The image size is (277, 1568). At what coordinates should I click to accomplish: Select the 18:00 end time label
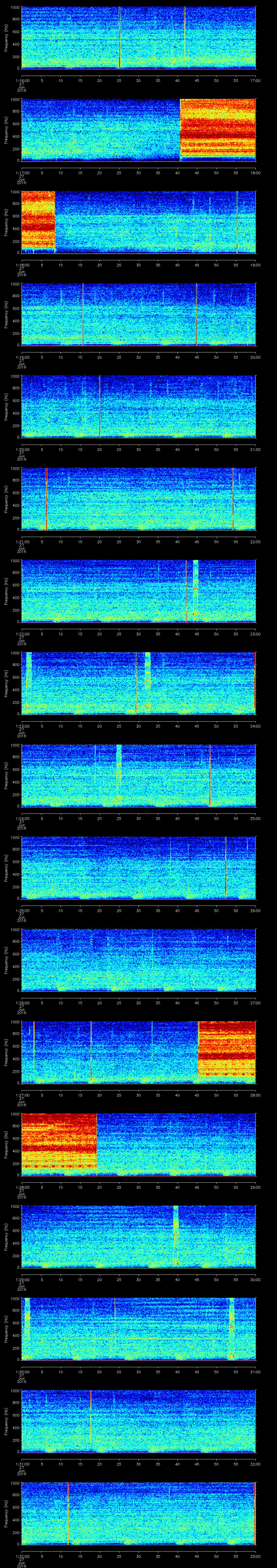[255, 173]
